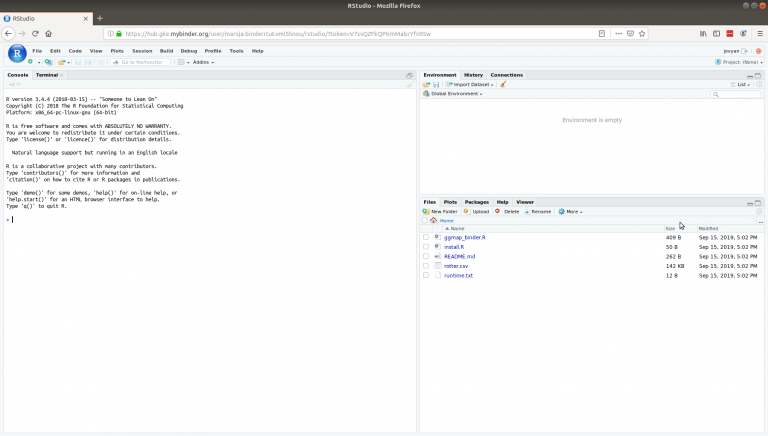Tick the README.md file checkbox
The height and width of the screenshot is (436, 768).
pos(426,256)
